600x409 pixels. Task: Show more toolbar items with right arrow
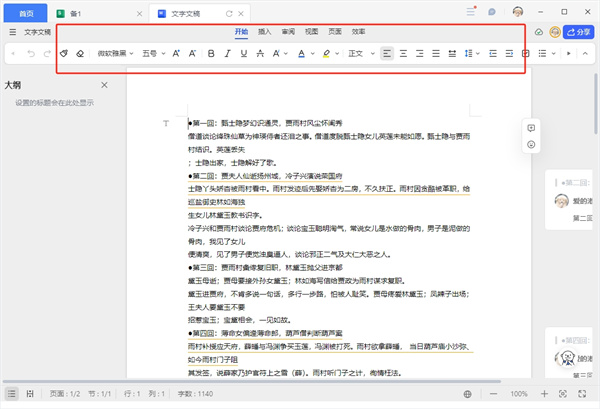569,54
